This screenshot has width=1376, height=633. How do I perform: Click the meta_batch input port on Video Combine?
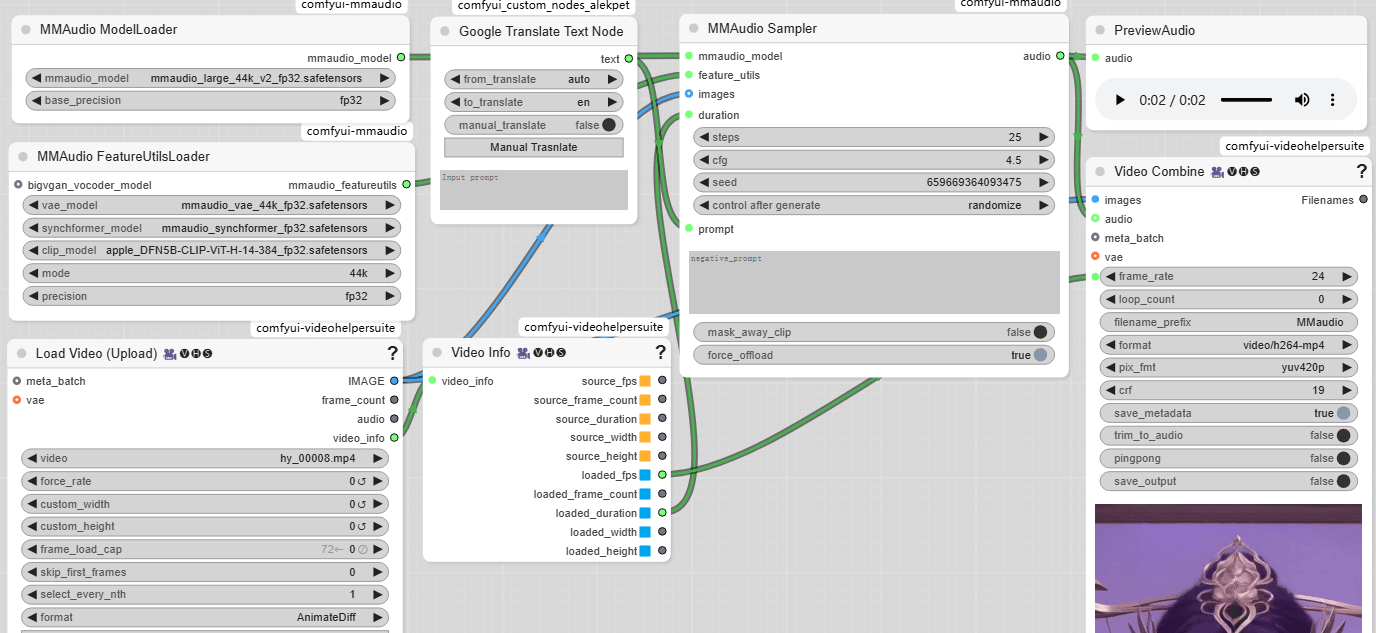pos(1096,238)
